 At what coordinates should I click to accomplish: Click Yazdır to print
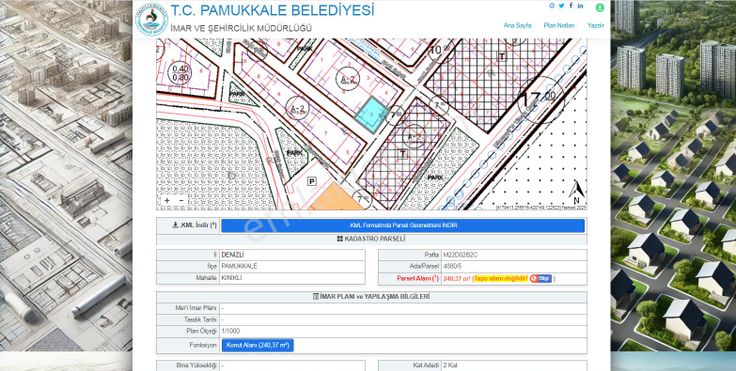coord(595,25)
